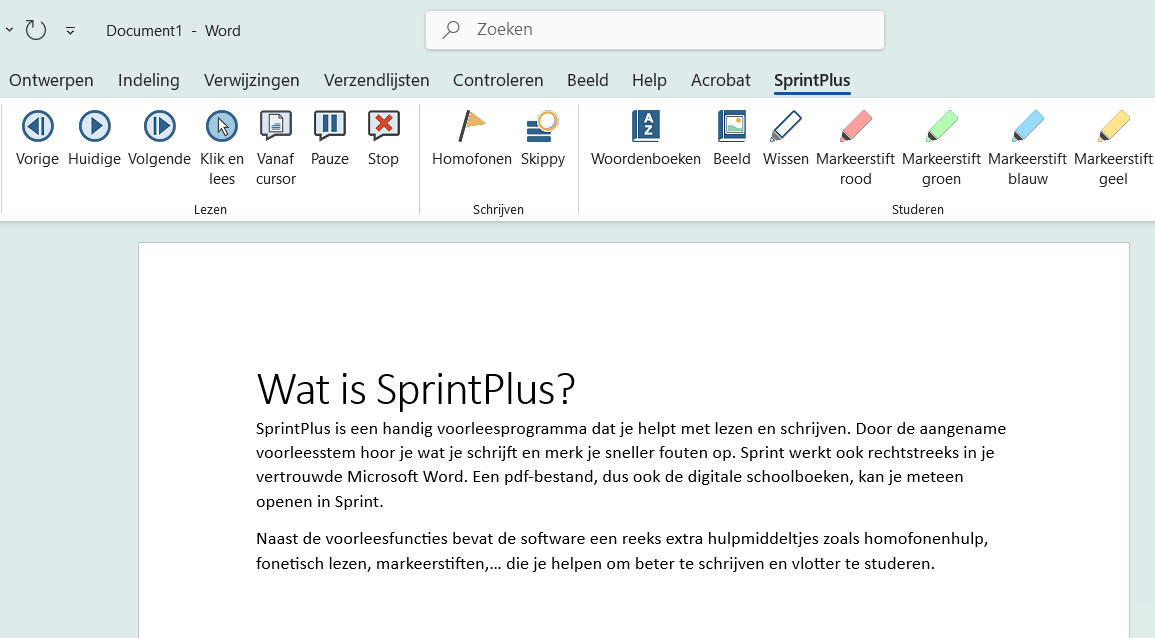Switch to the Controleren ribbon tab
The width and height of the screenshot is (1155, 638).
click(498, 80)
